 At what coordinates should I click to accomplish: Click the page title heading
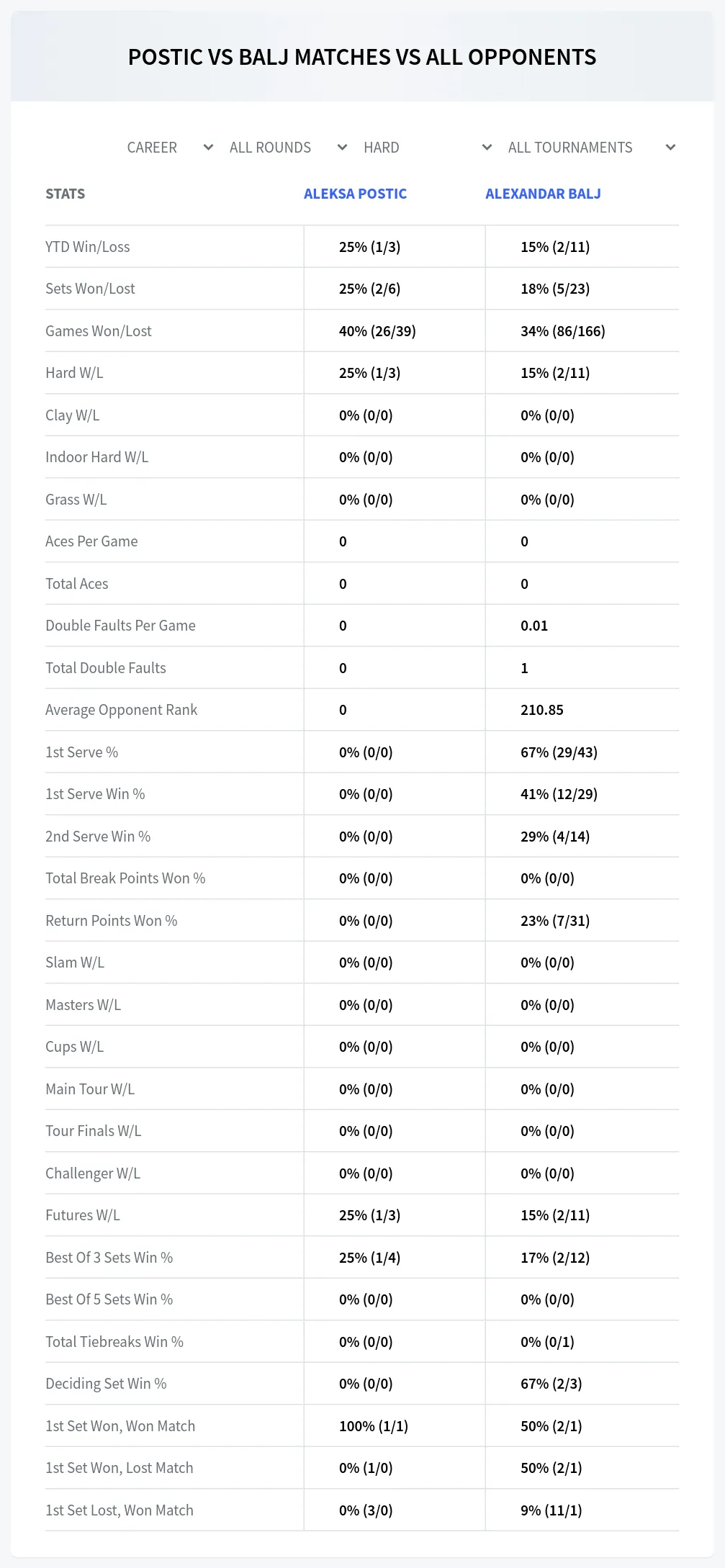362,57
